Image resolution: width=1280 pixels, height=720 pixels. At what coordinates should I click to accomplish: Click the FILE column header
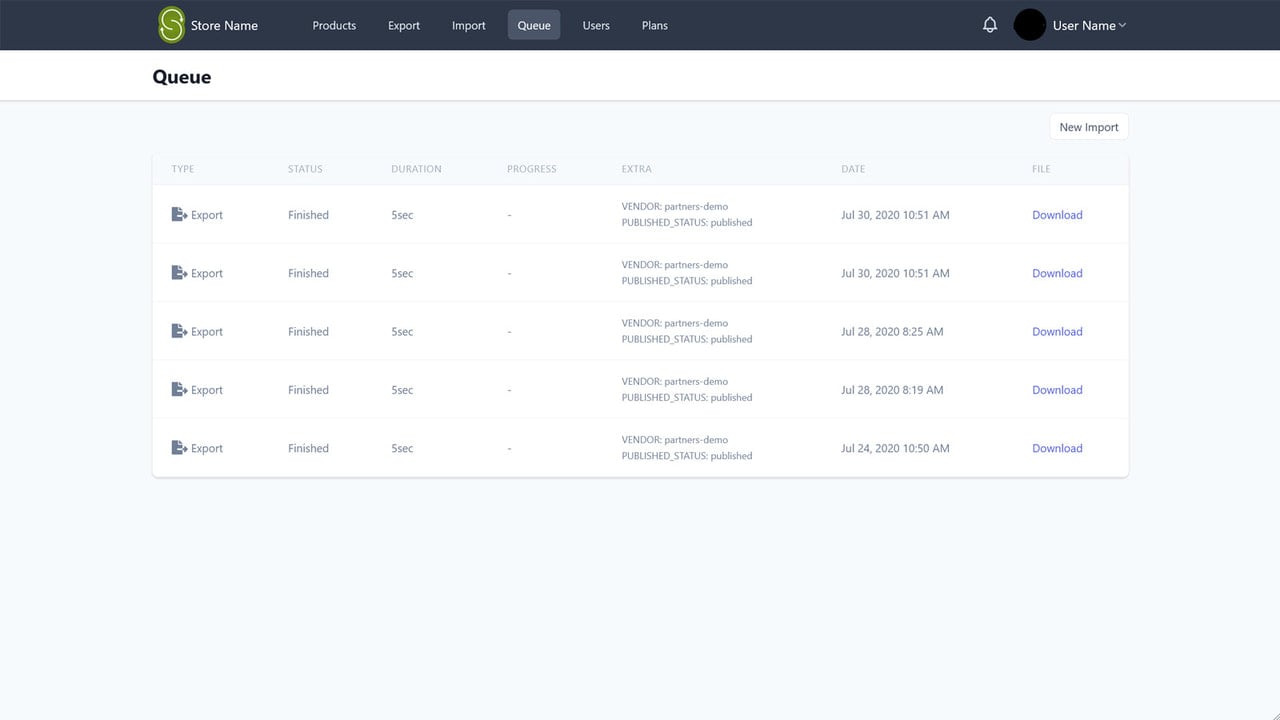coord(1041,169)
